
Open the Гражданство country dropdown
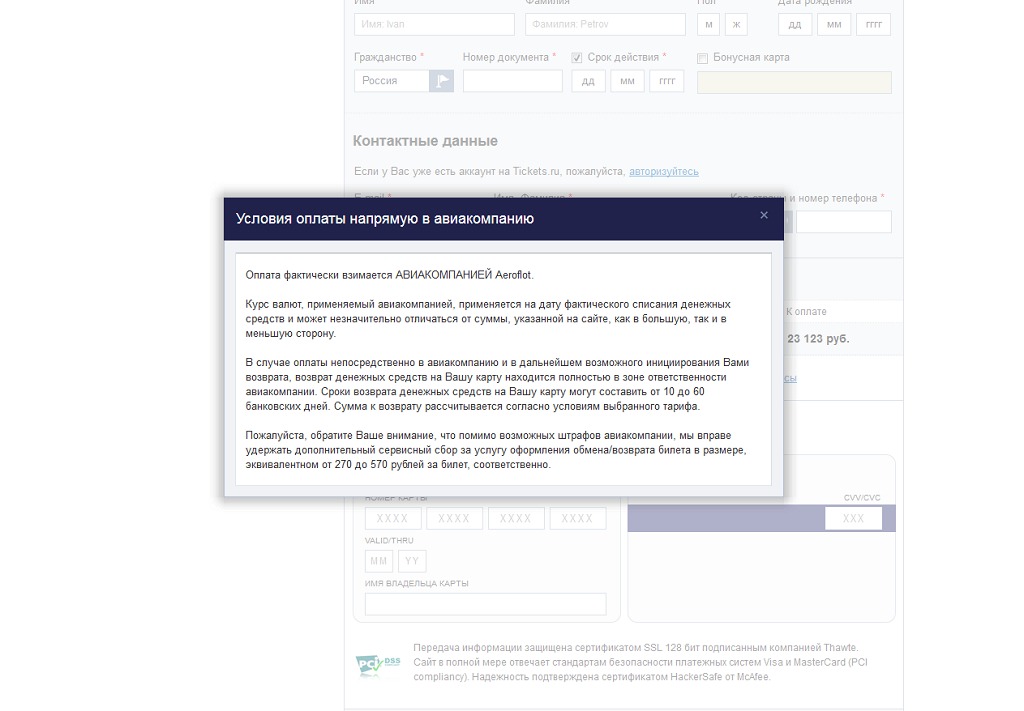pyautogui.click(x=392, y=81)
